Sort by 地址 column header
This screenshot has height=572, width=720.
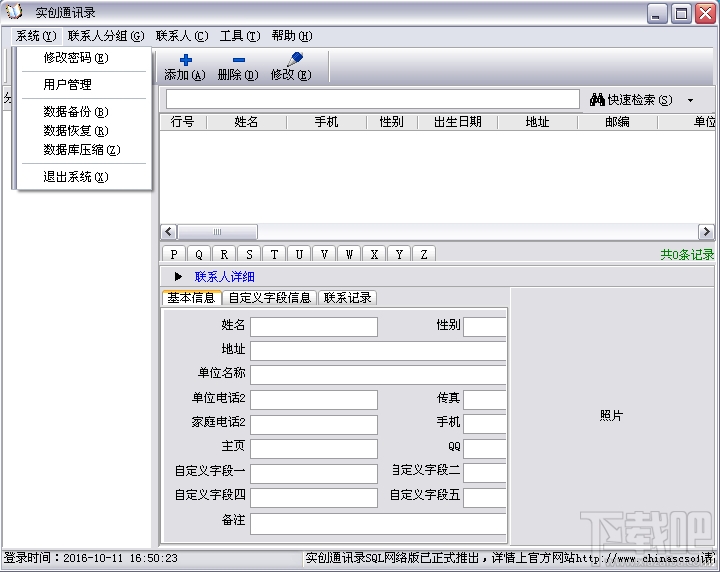(538, 122)
